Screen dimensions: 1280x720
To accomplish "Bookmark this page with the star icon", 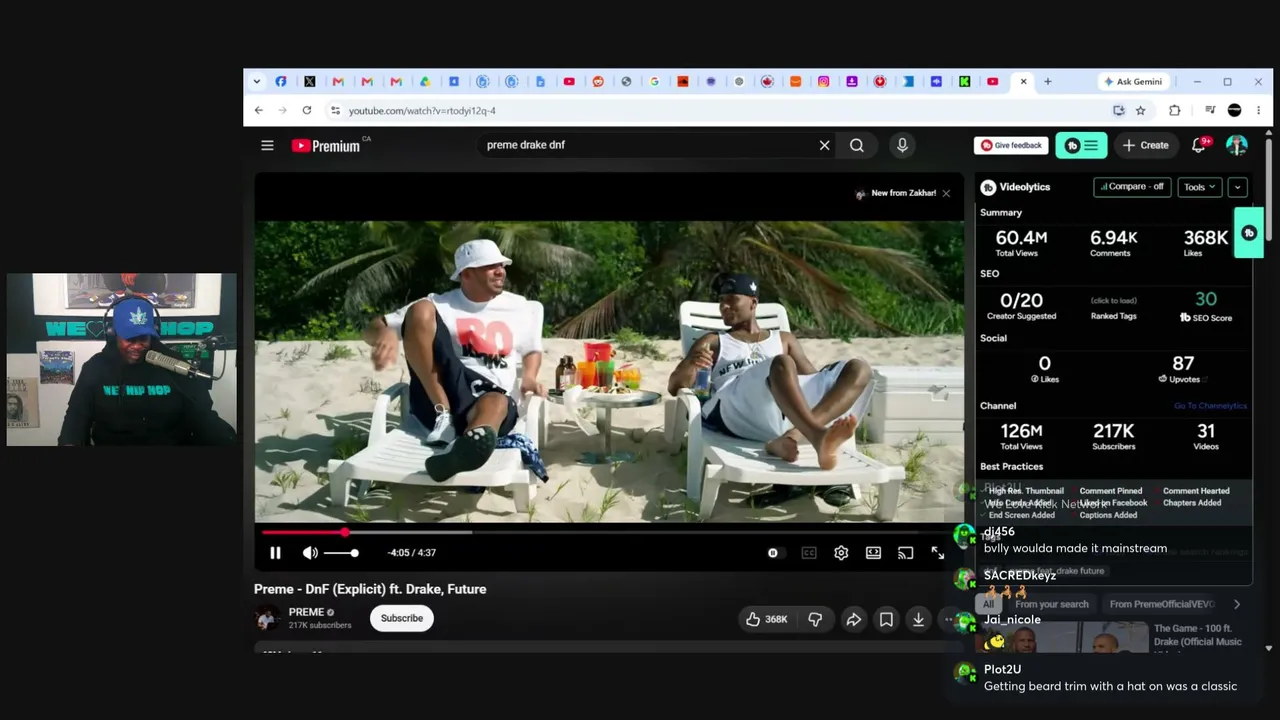I will pos(1140,111).
